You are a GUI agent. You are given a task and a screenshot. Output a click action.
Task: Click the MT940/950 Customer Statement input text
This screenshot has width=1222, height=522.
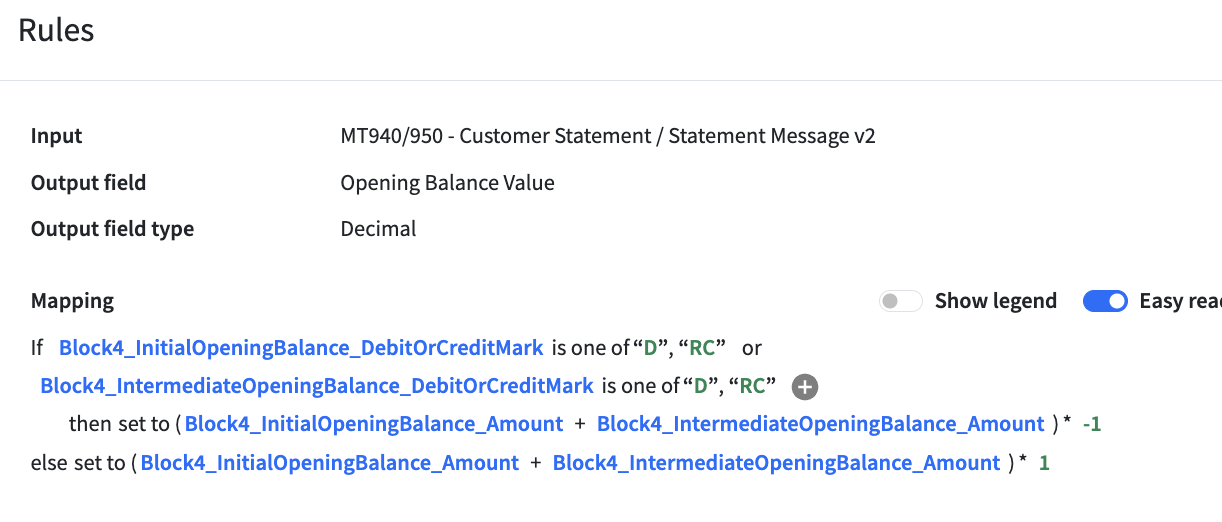click(x=608, y=136)
